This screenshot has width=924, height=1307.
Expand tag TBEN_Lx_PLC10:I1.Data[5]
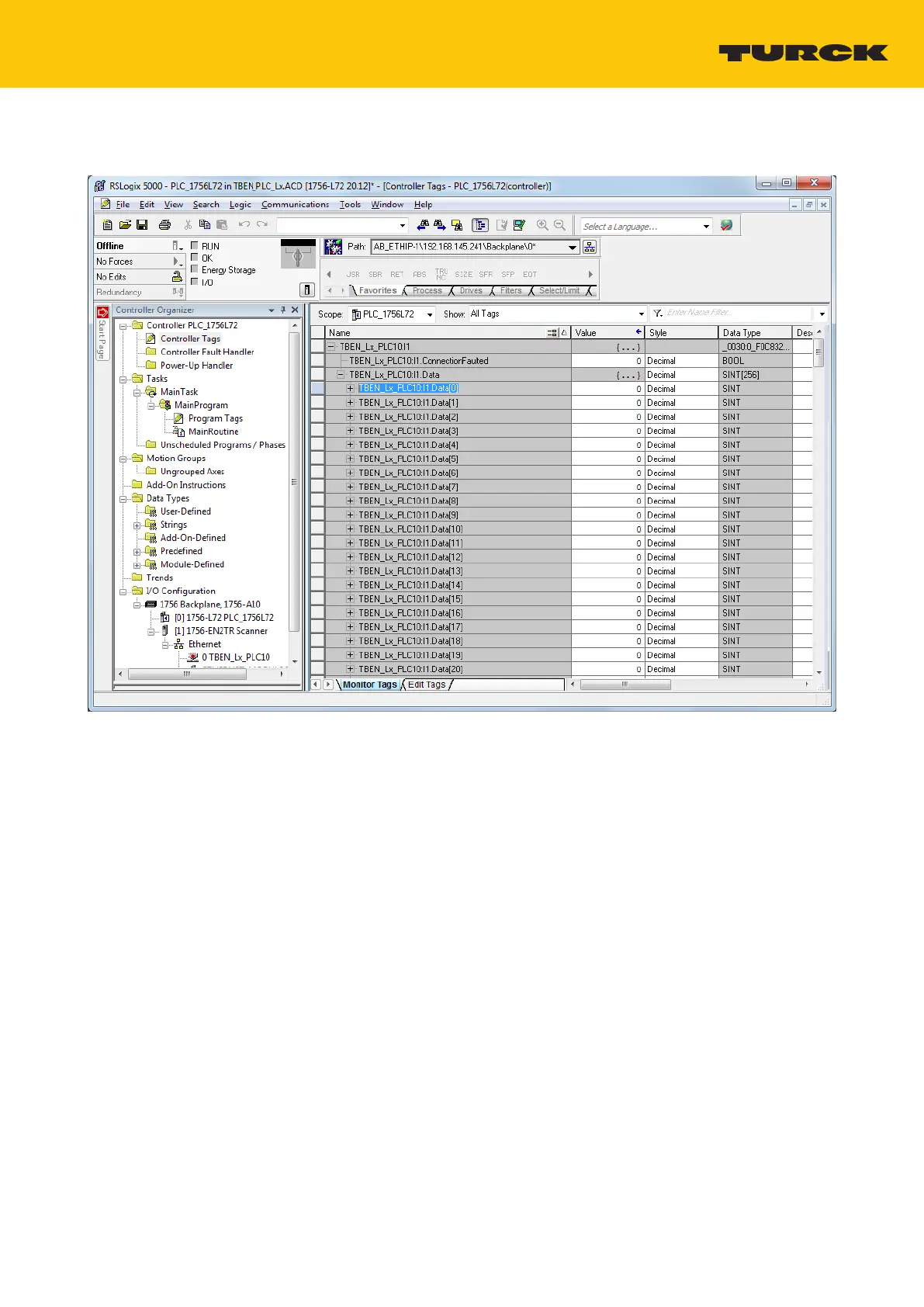tap(350, 459)
